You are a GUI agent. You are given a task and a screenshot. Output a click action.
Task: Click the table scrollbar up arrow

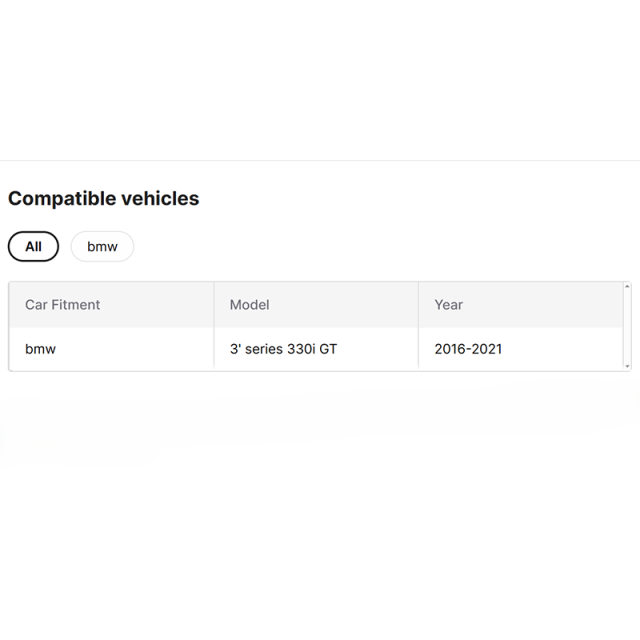click(627, 287)
